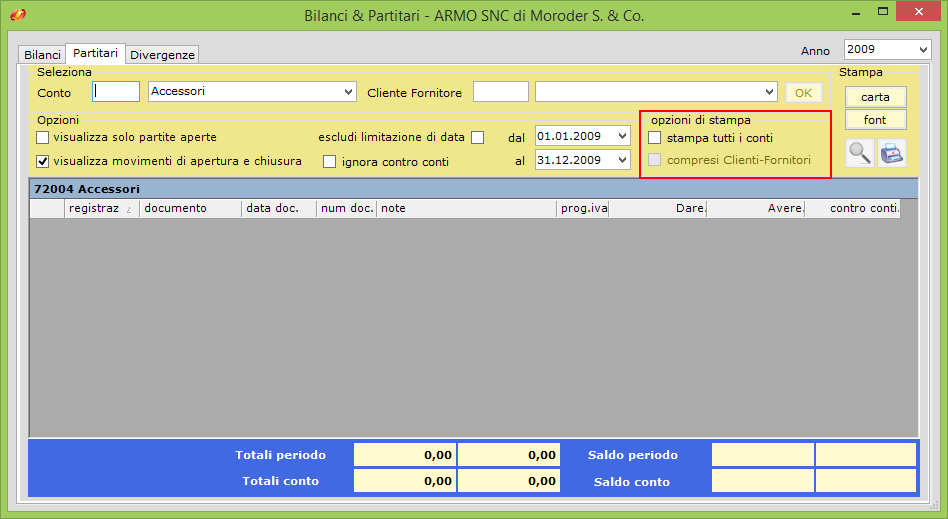Click the Conto code input field
Image resolution: width=948 pixels, height=519 pixels.
click(x=116, y=92)
